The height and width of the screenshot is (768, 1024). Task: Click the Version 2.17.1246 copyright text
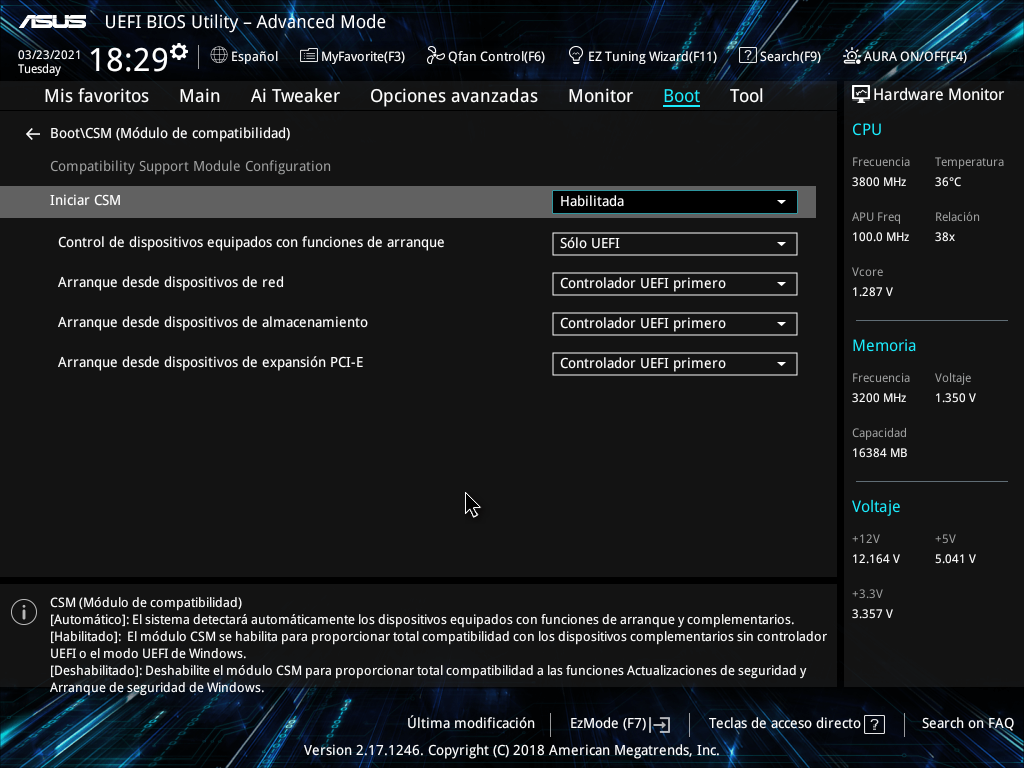[511, 750]
